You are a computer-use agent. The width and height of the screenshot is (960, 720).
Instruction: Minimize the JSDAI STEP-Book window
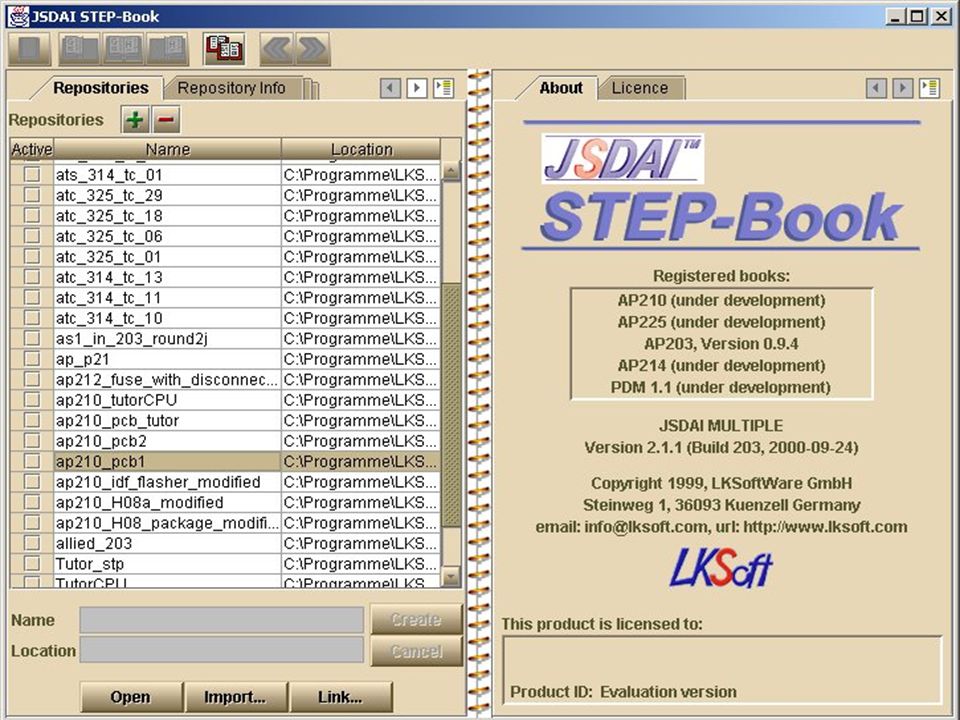pyautogui.click(x=896, y=17)
